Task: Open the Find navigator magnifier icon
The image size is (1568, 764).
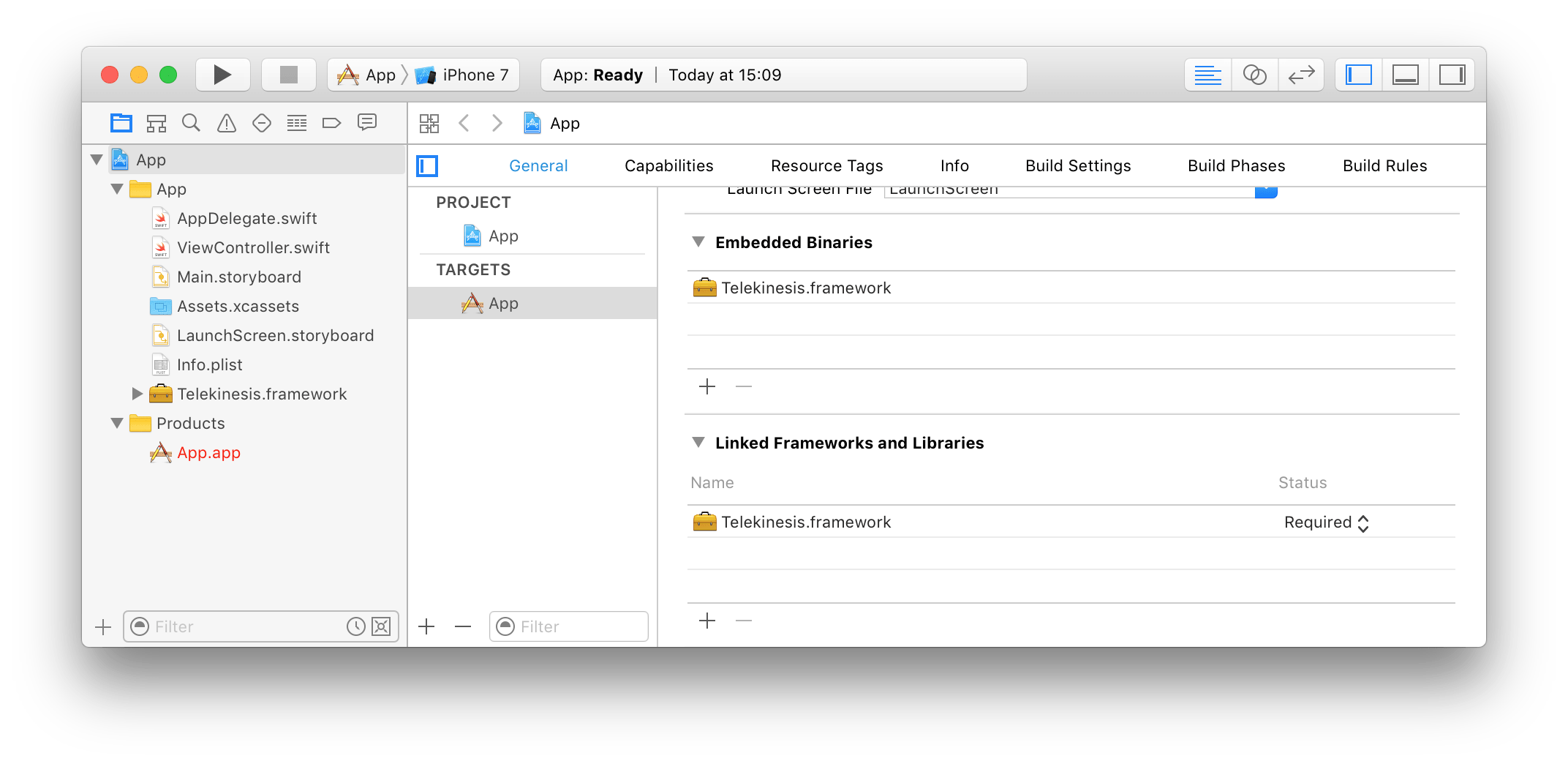Action: coord(192,123)
